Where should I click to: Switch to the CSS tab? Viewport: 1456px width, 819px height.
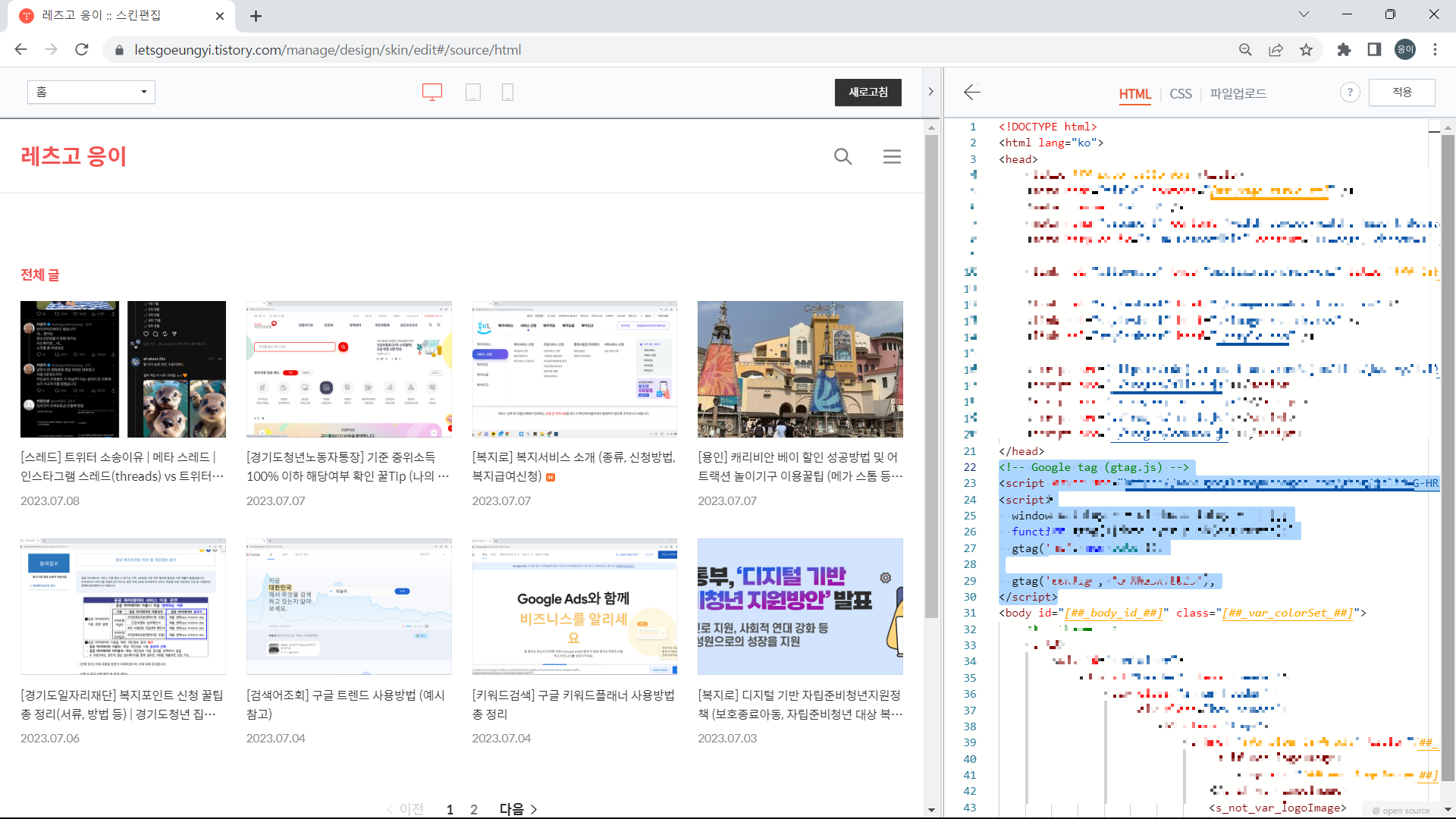pos(1181,94)
